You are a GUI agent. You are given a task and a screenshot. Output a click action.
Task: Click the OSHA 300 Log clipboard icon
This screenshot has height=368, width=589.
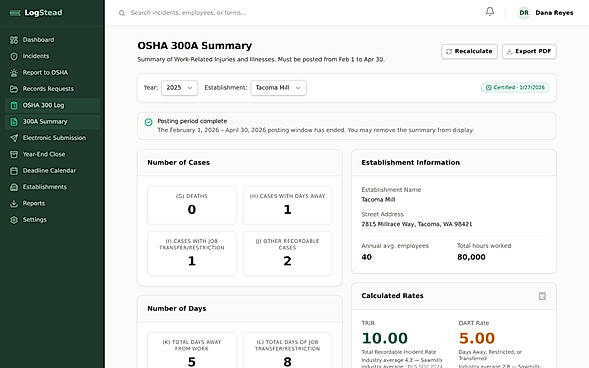[x=14, y=105]
